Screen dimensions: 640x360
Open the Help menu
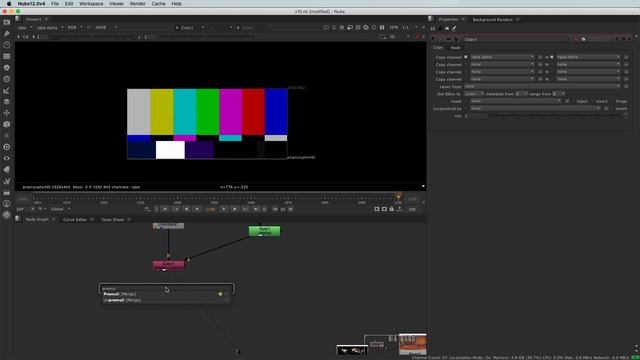pyautogui.click(x=176, y=4)
